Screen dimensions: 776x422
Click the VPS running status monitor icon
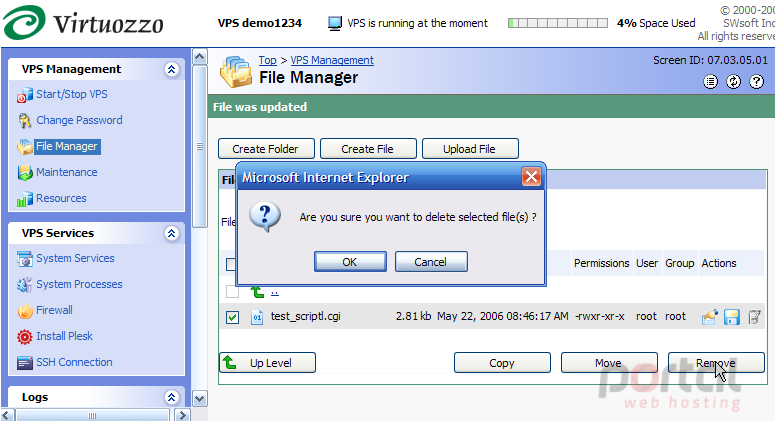[x=335, y=23]
